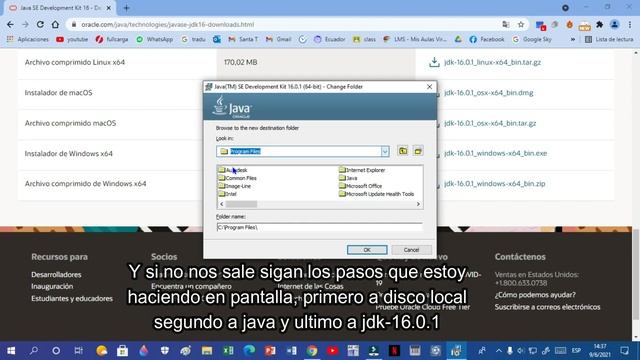Image resolution: width=640 pixels, height=360 pixels.
Task: Open the youtube bookmark
Action: click(72, 39)
